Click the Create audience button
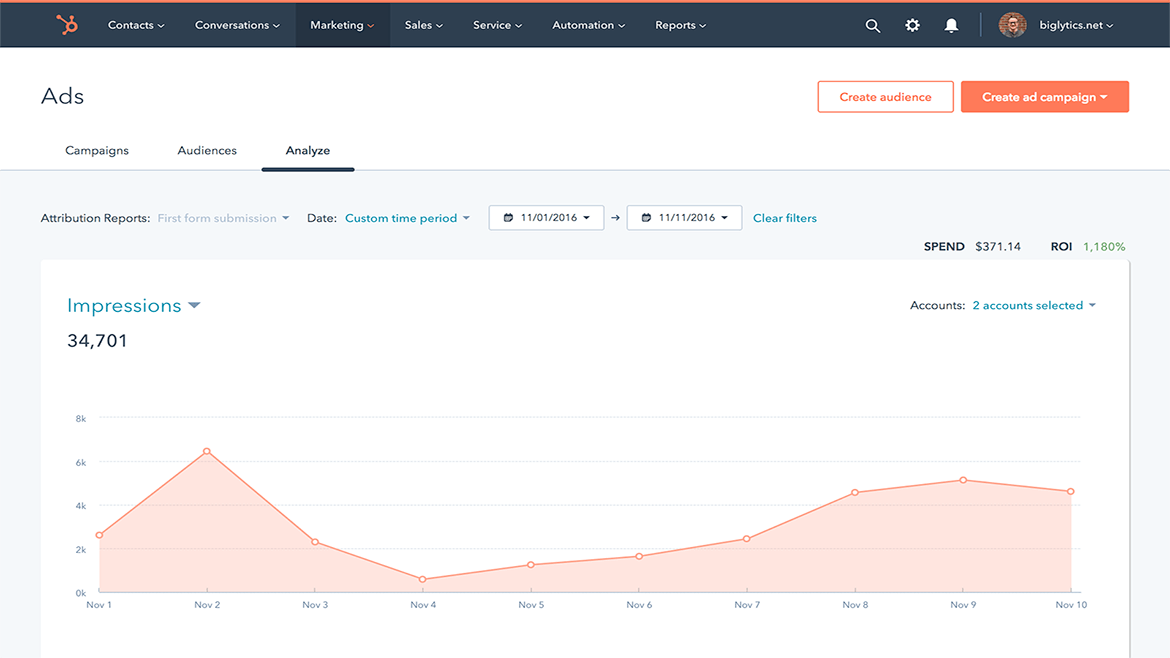 (885, 96)
